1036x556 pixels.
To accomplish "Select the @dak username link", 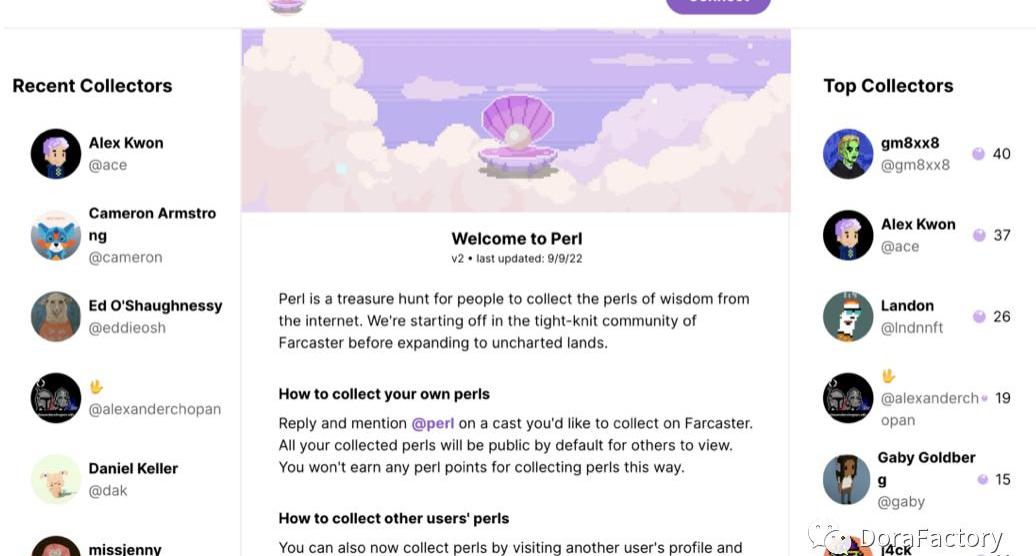I will tap(108, 491).
